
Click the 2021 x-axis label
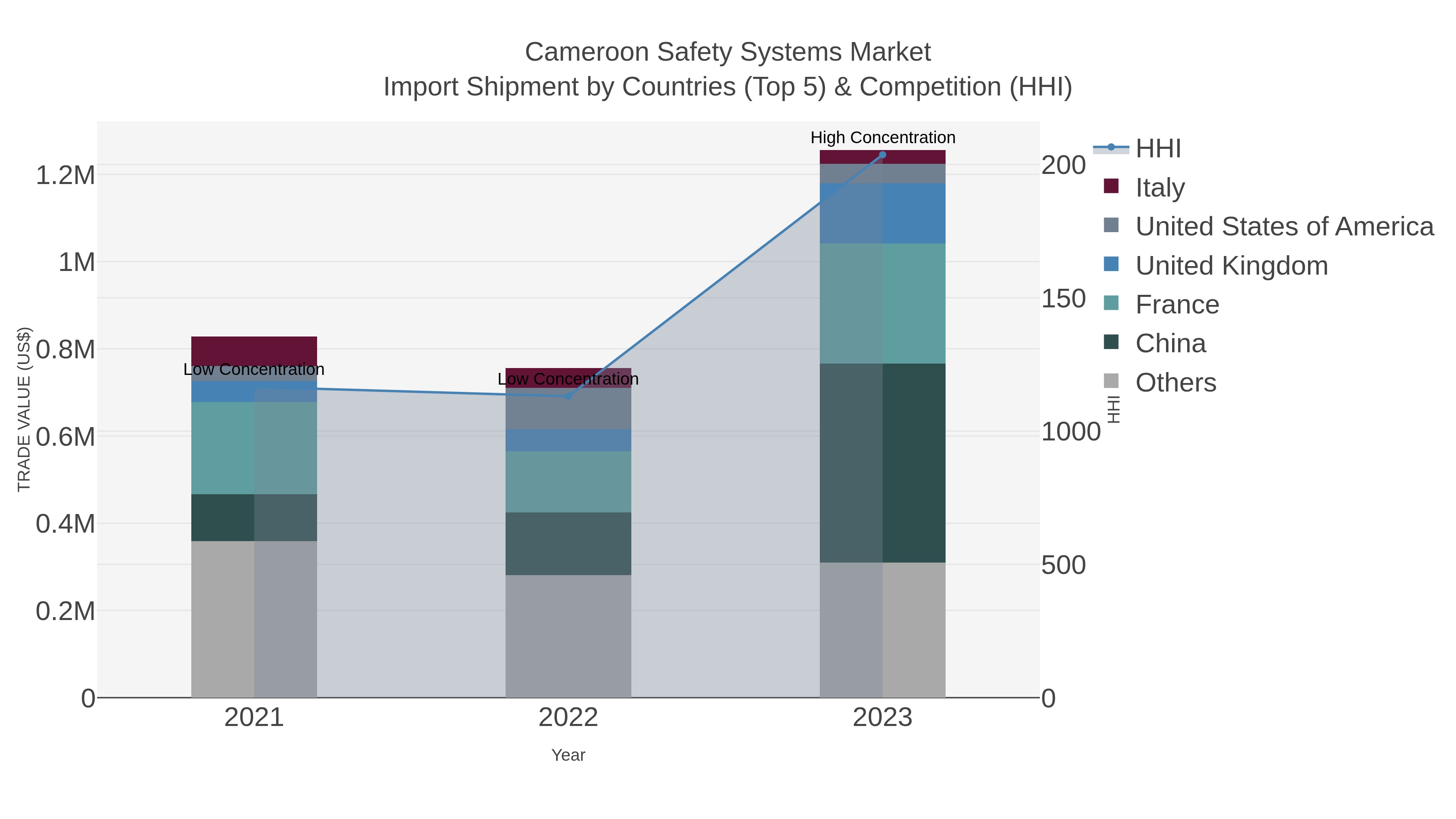point(254,718)
